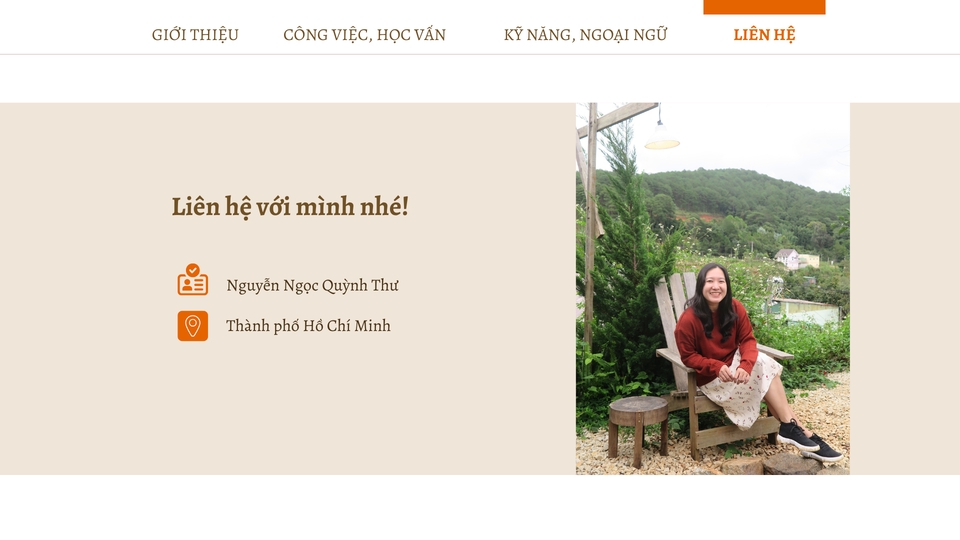This screenshot has height=540, width=960.
Task: Select the heading Liên hệ với mình nhé!
Action: (290, 207)
